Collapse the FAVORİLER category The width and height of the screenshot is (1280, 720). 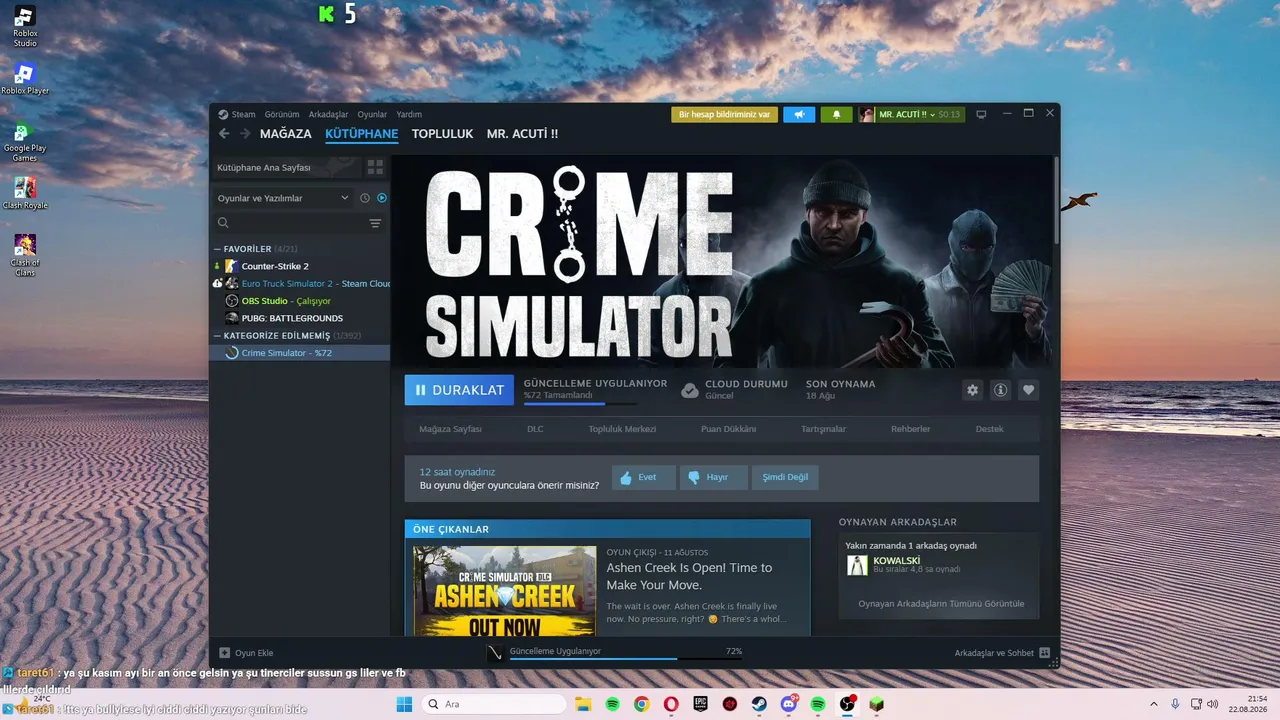tap(217, 249)
